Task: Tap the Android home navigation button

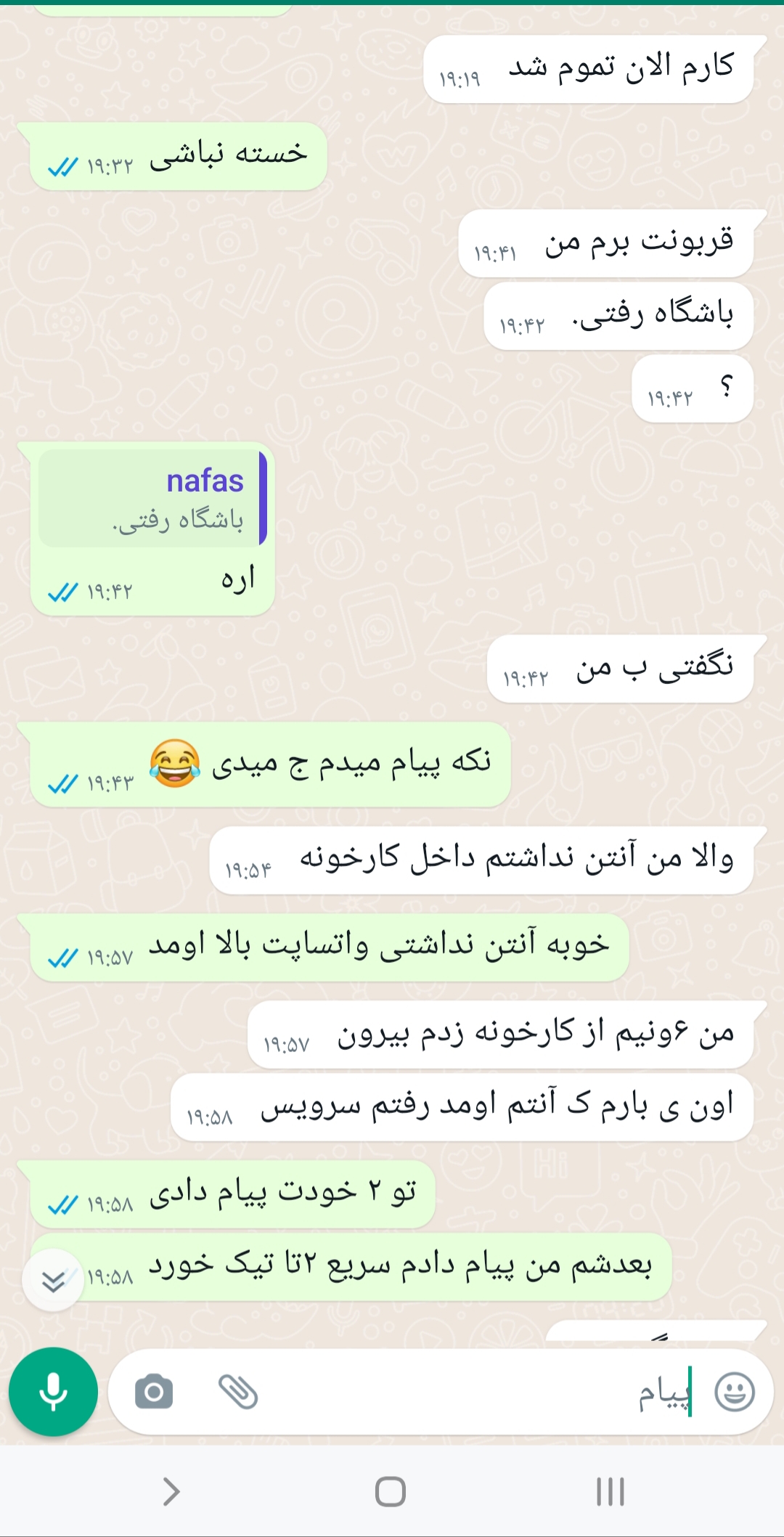Action: point(391,1492)
